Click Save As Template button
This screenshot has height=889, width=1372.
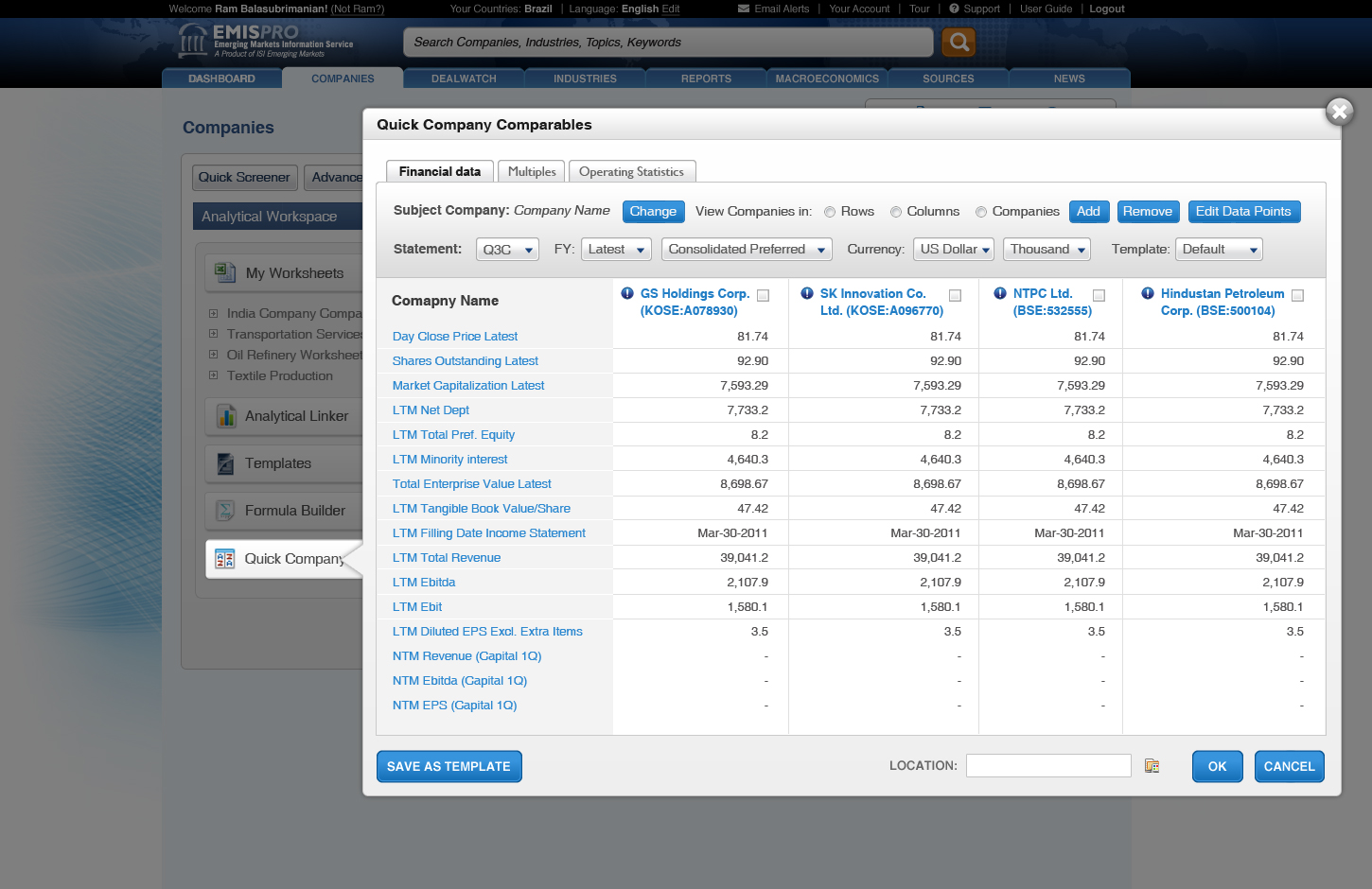449,766
